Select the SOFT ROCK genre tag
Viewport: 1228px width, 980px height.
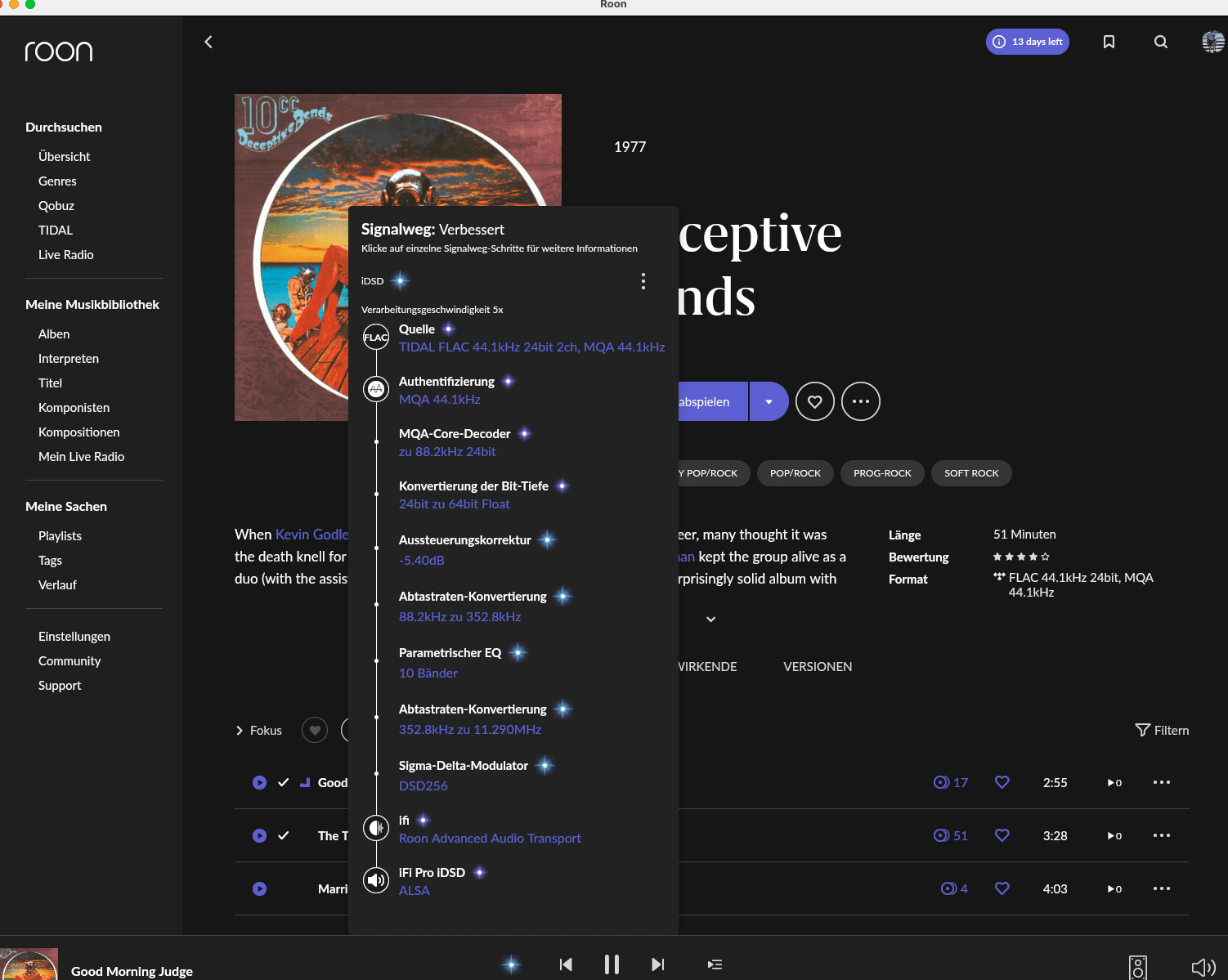pyautogui.click(x=971, y=473)
